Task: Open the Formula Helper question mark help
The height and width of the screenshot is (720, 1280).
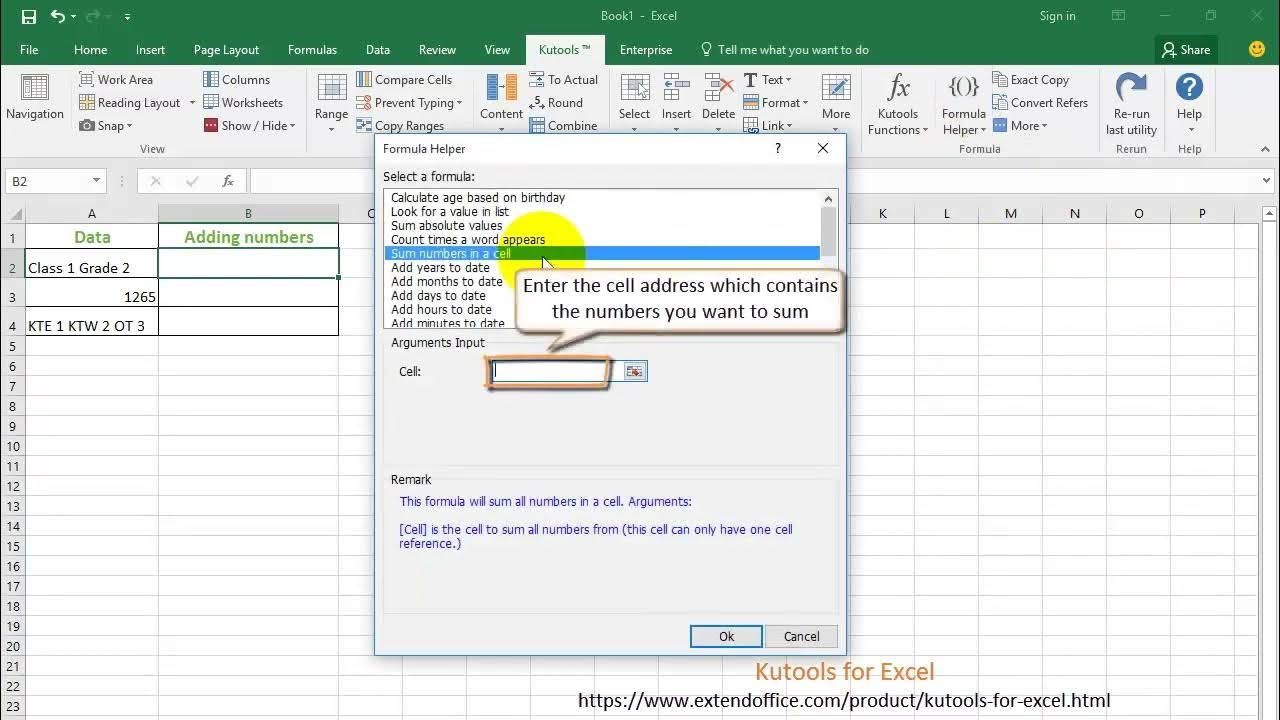Action: [x=778, y=148]
